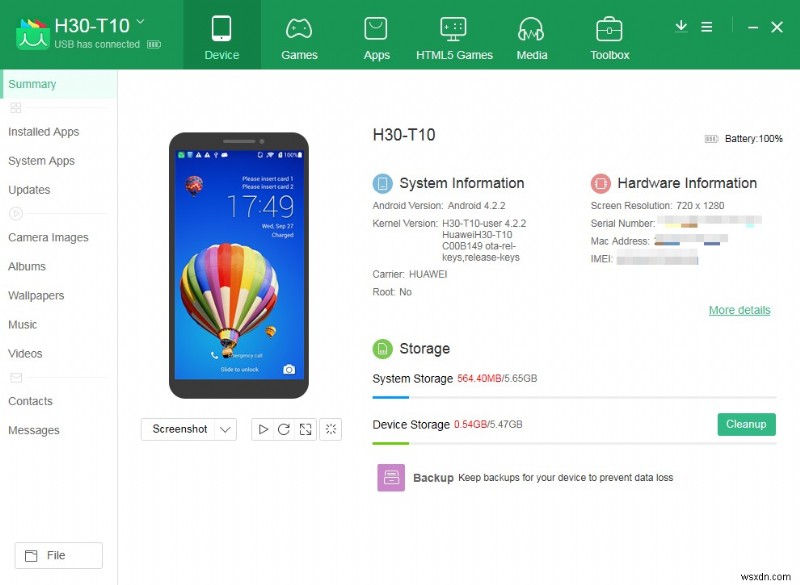This screenshot has height=585, width=800.
Task: Open the download manager icon
Action: click(x=681, y=27)
